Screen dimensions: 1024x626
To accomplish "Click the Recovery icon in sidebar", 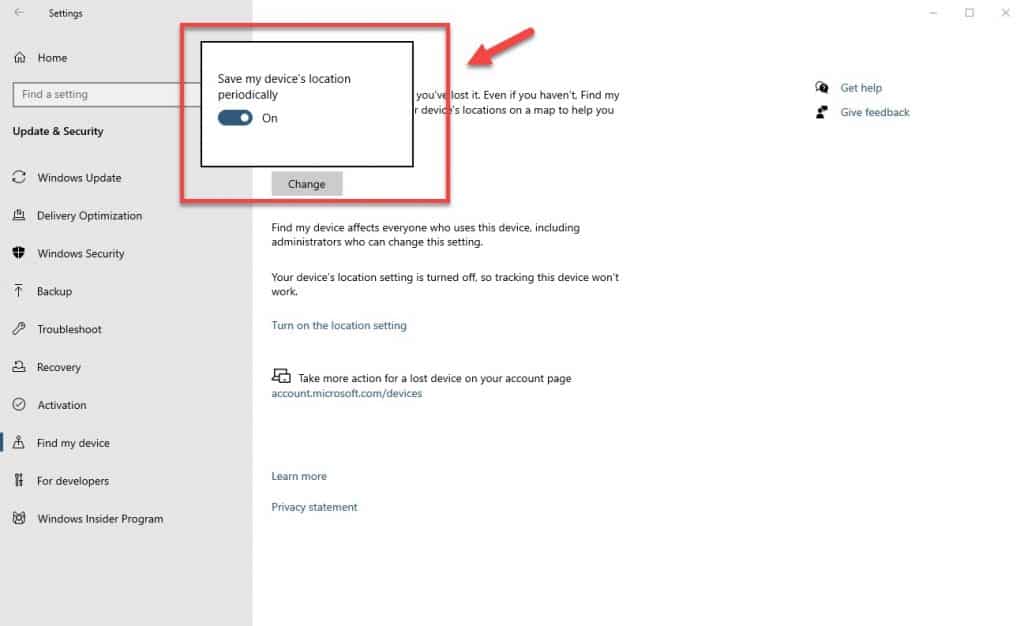I will pyautogui.click(x=19, y=366).
